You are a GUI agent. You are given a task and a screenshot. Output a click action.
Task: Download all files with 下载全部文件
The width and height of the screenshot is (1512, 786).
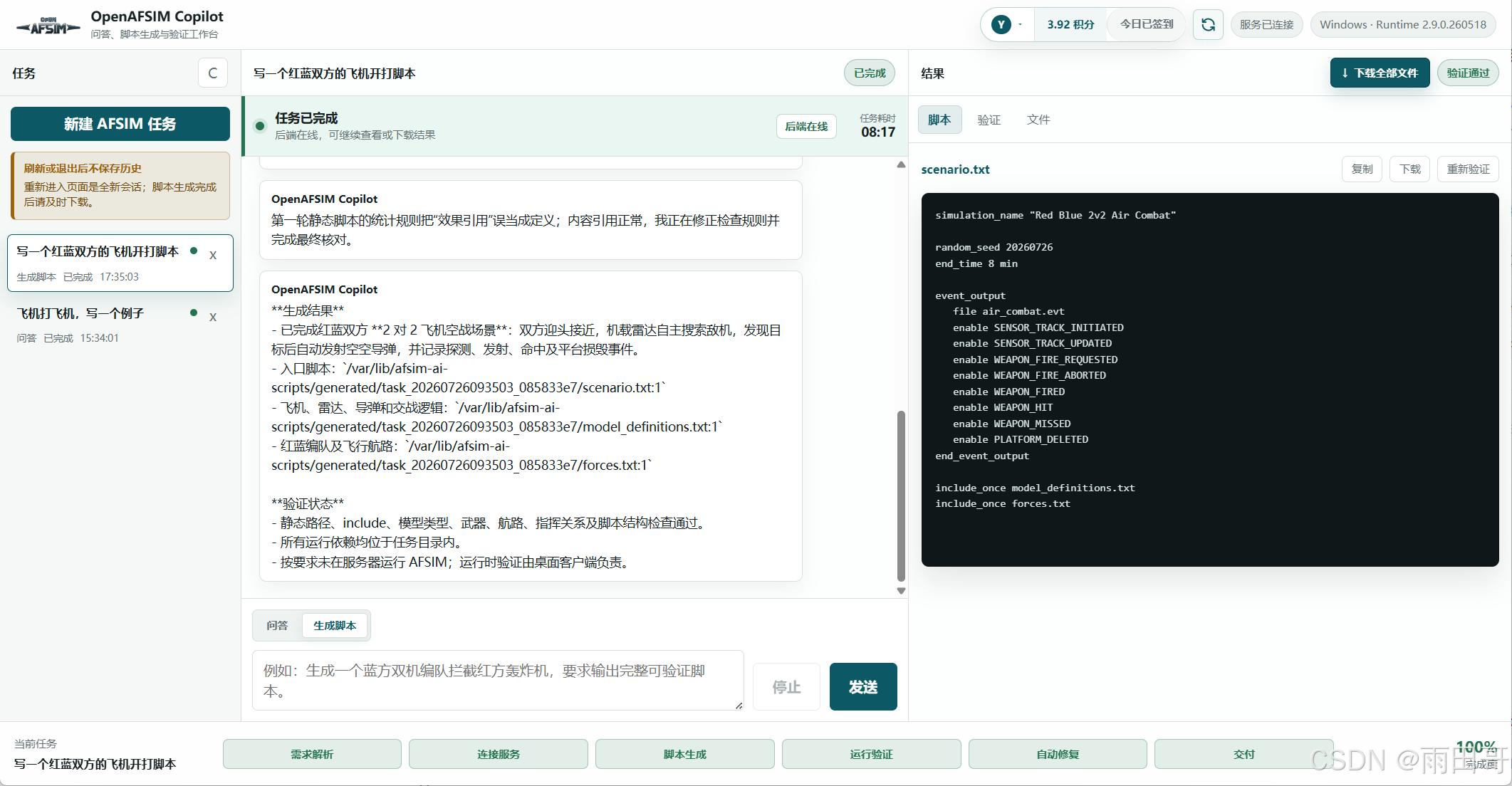click(x=1380, y=73)
